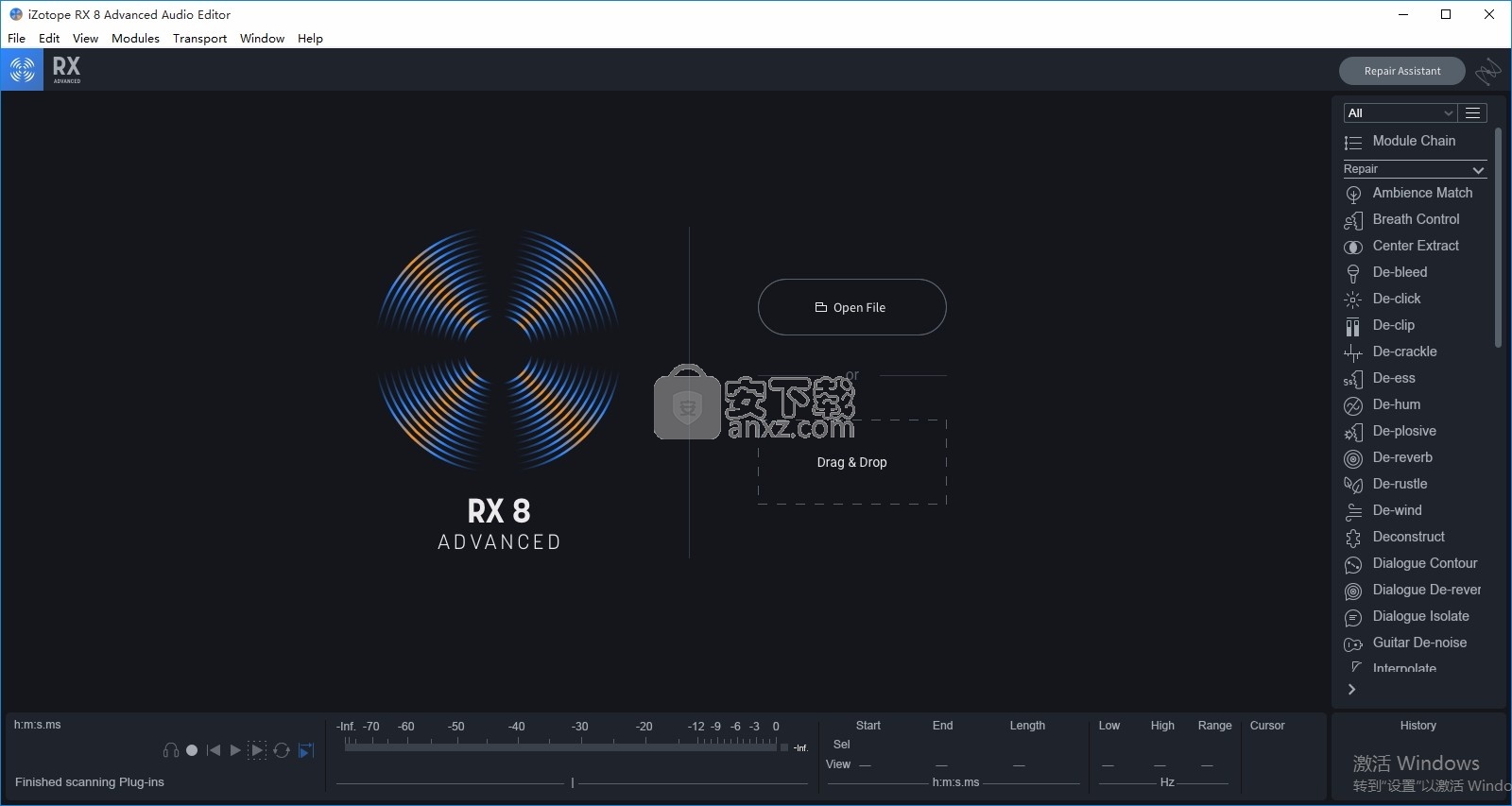The height and width of the screenshot is (806, 1512).
Task: Click the Drag & Drop area
Action: [x=851, y=462]
